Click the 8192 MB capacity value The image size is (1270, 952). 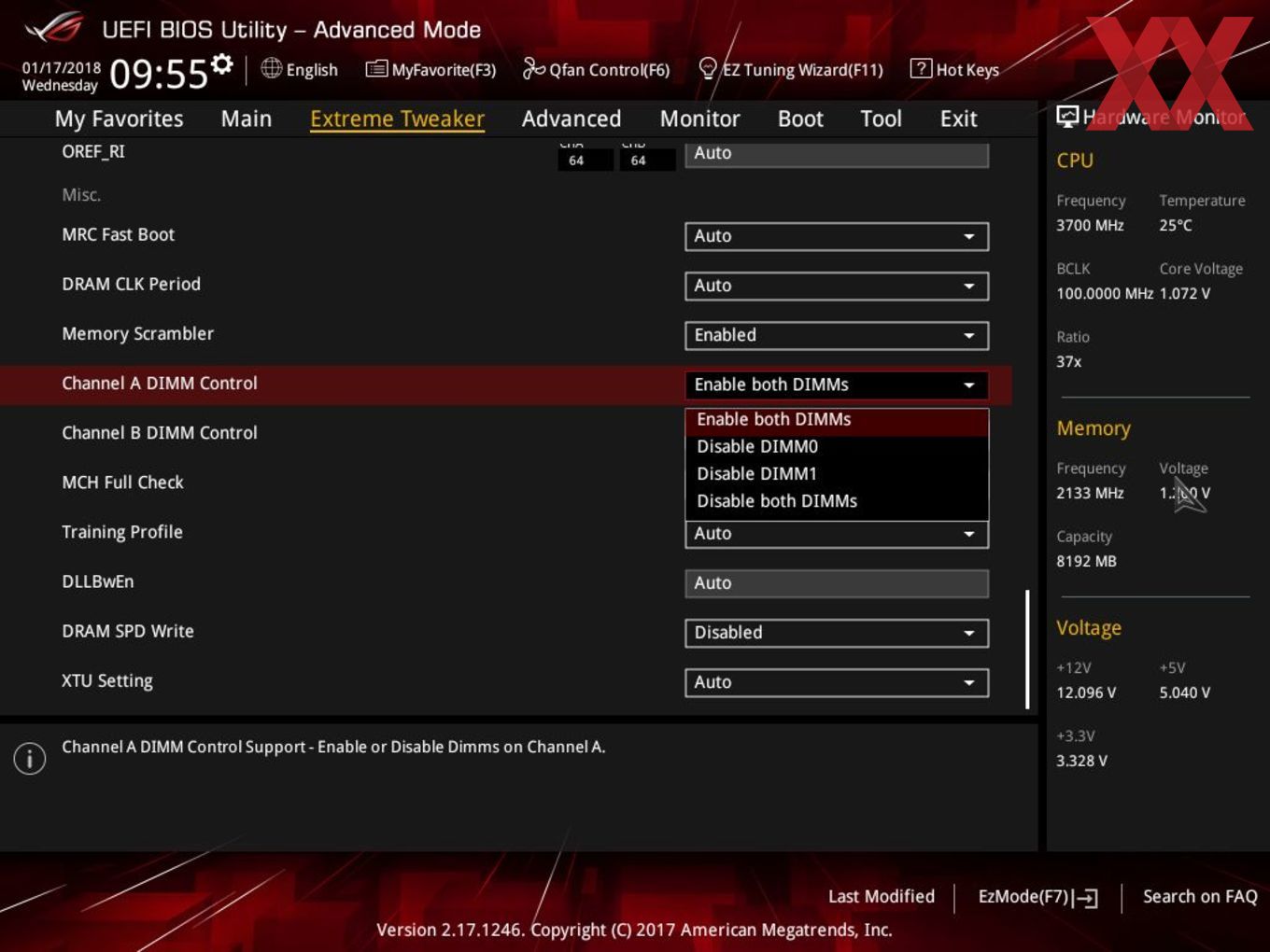tap(1086, 561)
